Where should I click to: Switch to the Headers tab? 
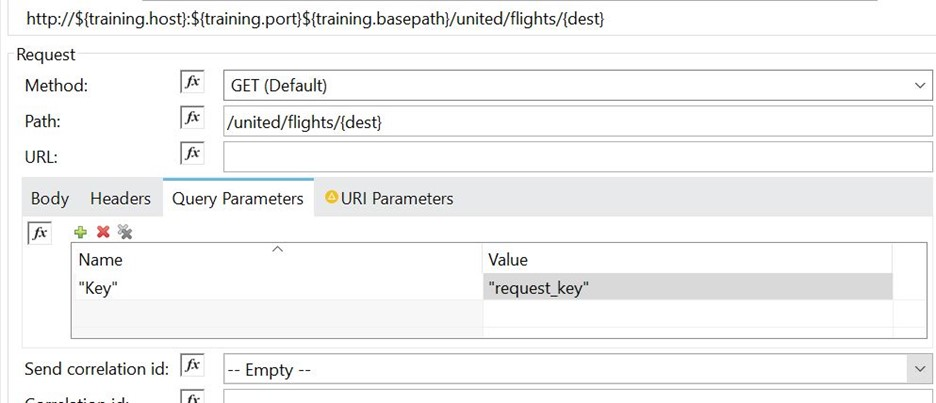pyautogui.click(x=120, y=198)
